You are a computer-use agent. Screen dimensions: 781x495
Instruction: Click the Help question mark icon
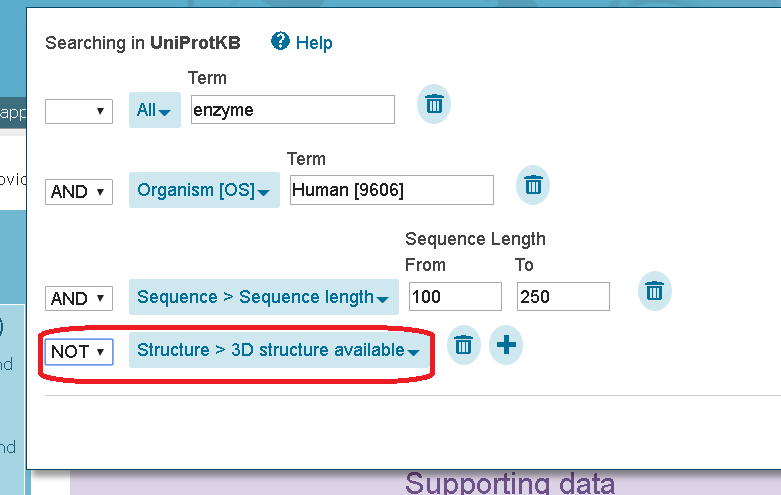point(280,41)
